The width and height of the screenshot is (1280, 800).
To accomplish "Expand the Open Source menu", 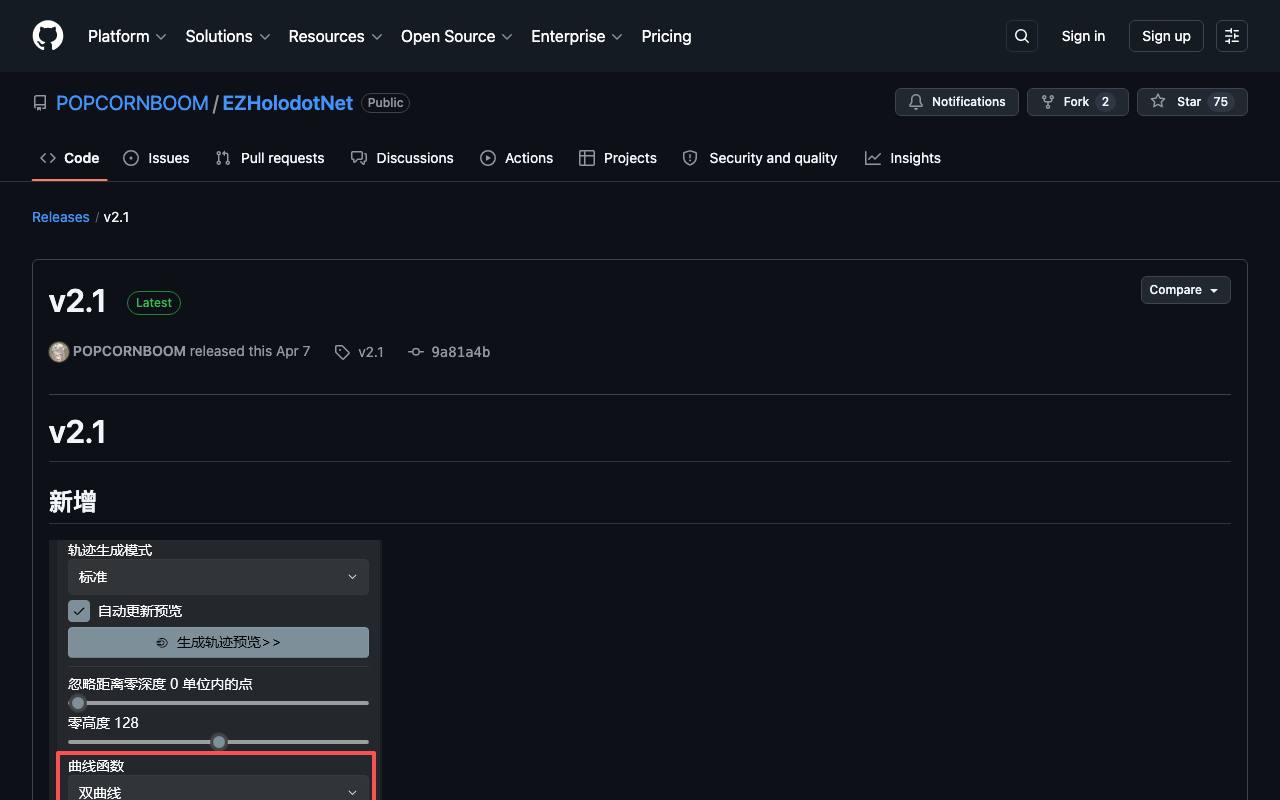I will point(457,36).
